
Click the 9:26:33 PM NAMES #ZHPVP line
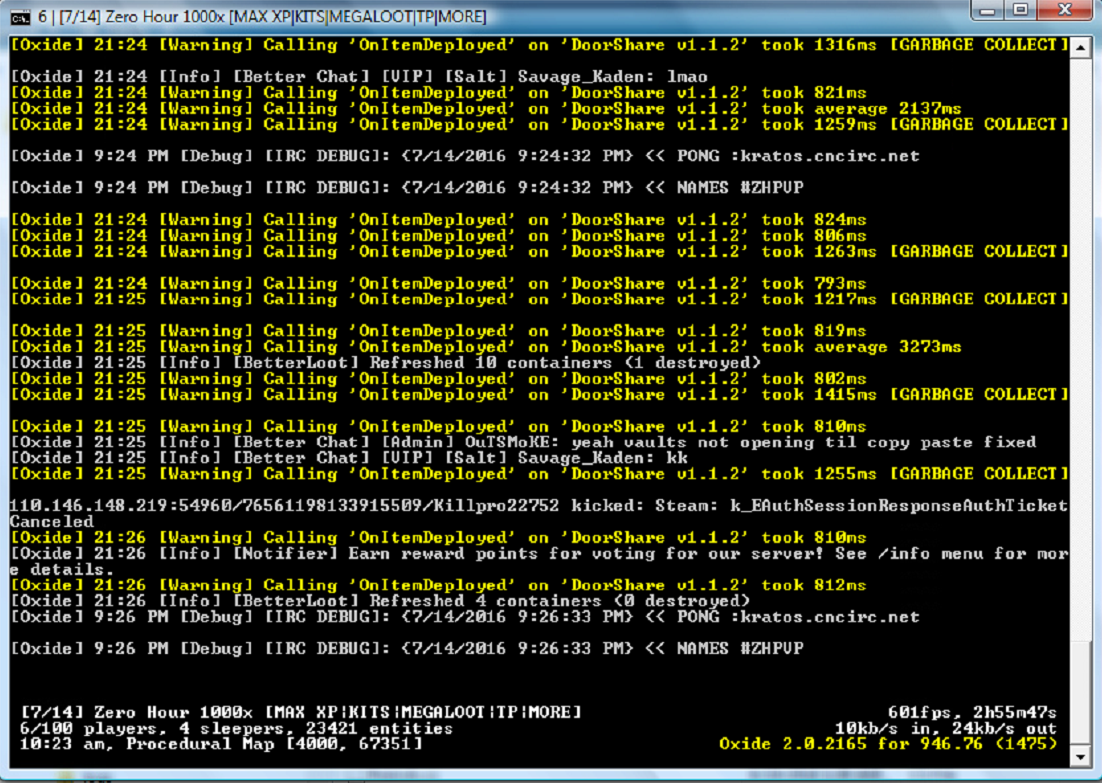(x=407, y=649)
